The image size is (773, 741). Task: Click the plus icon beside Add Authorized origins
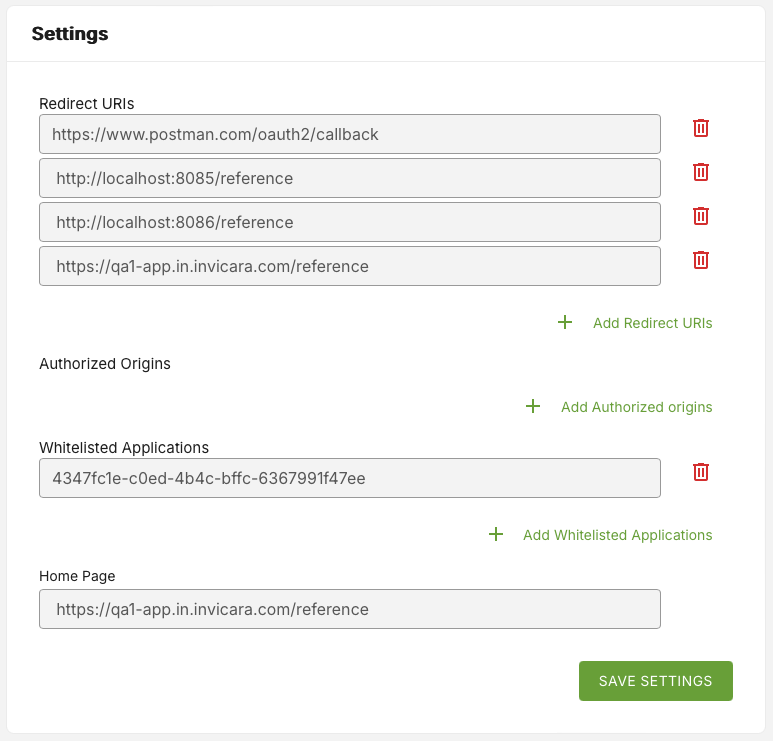pyautogui.click(x=533, y=407)
